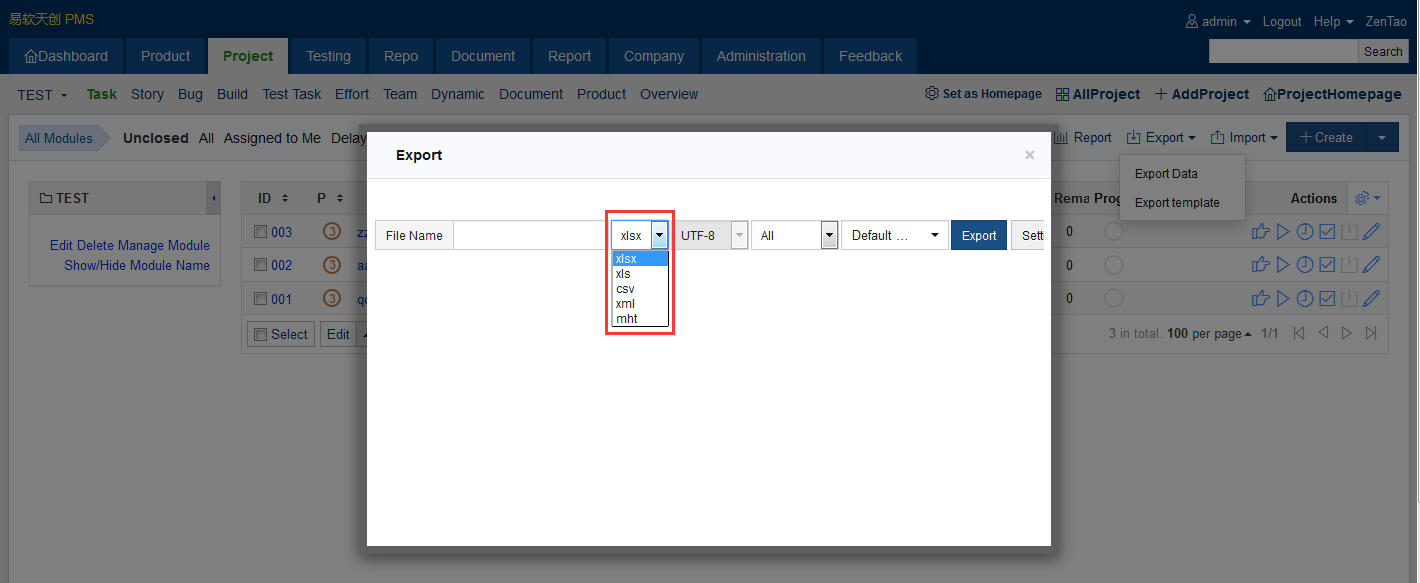Click the File Name input field
The image size is (1420, 583).
click(530, 235)
